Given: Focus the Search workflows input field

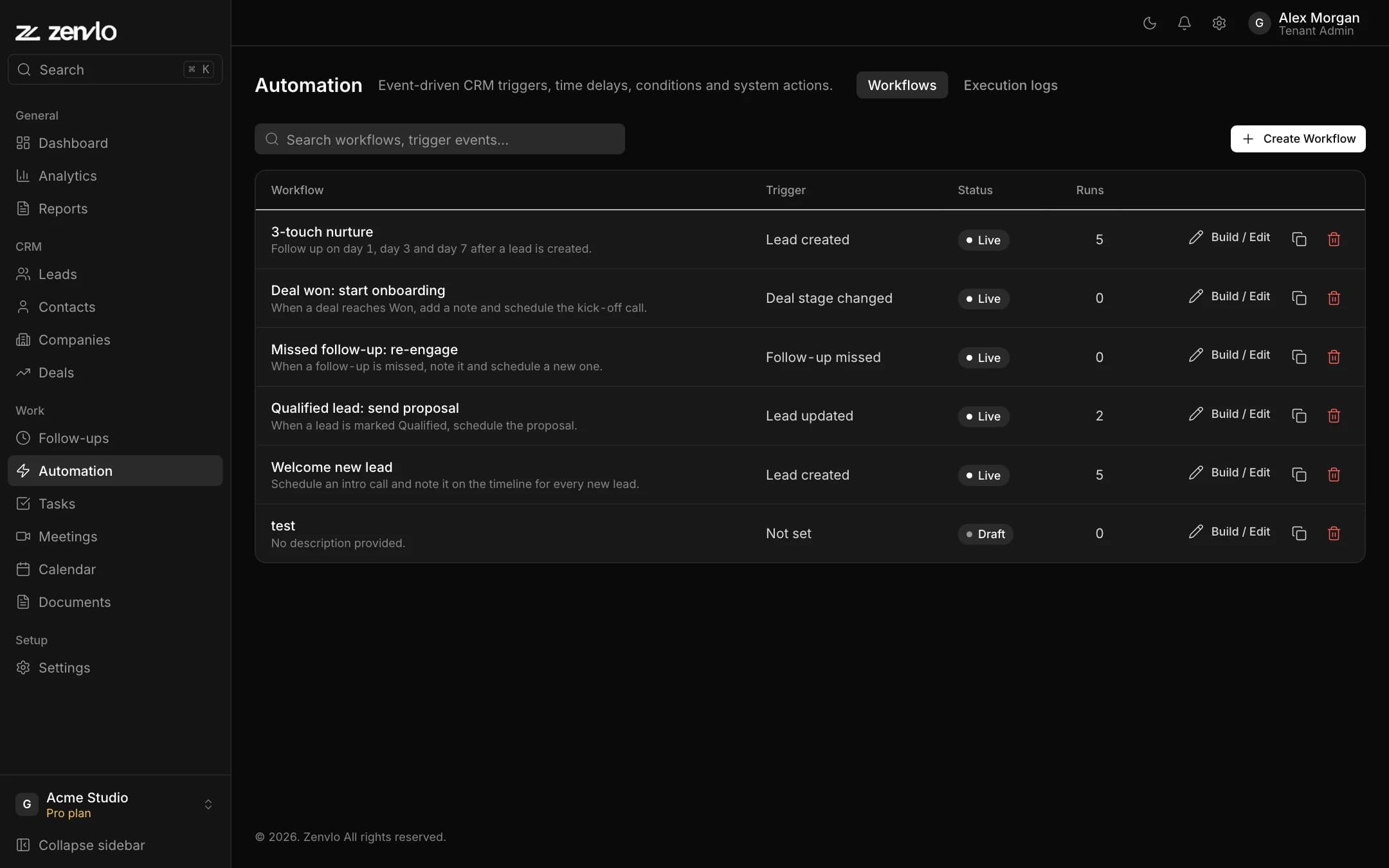Looking at the screenshot, I should 439,139.
